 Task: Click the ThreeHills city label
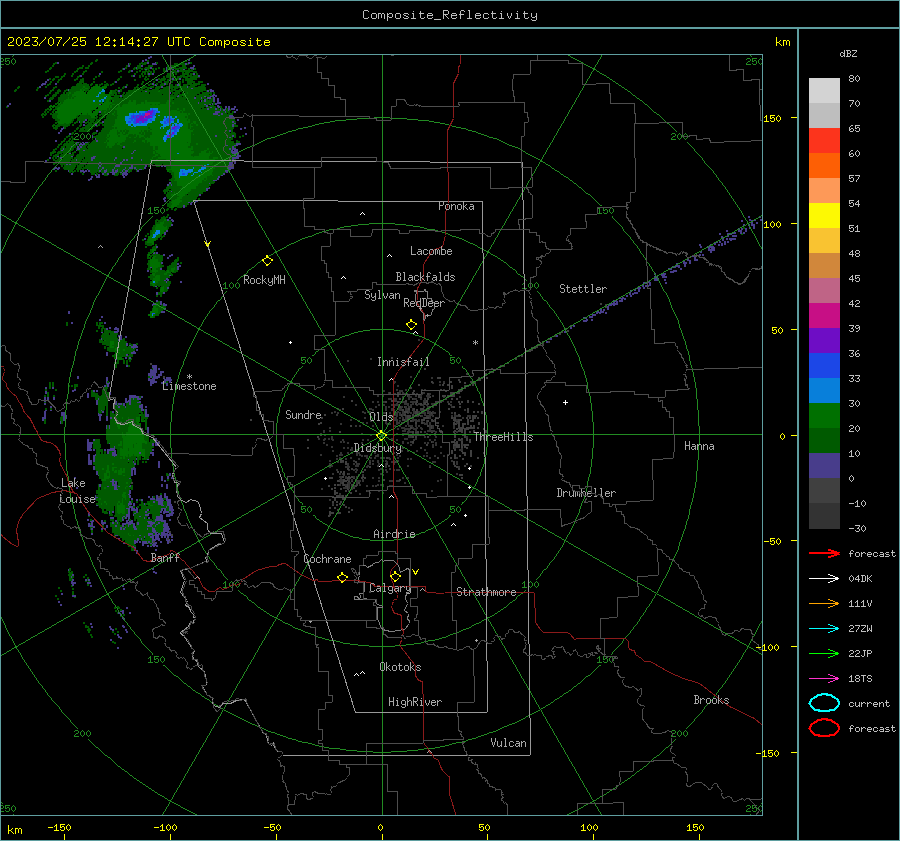tap(503, 437)
